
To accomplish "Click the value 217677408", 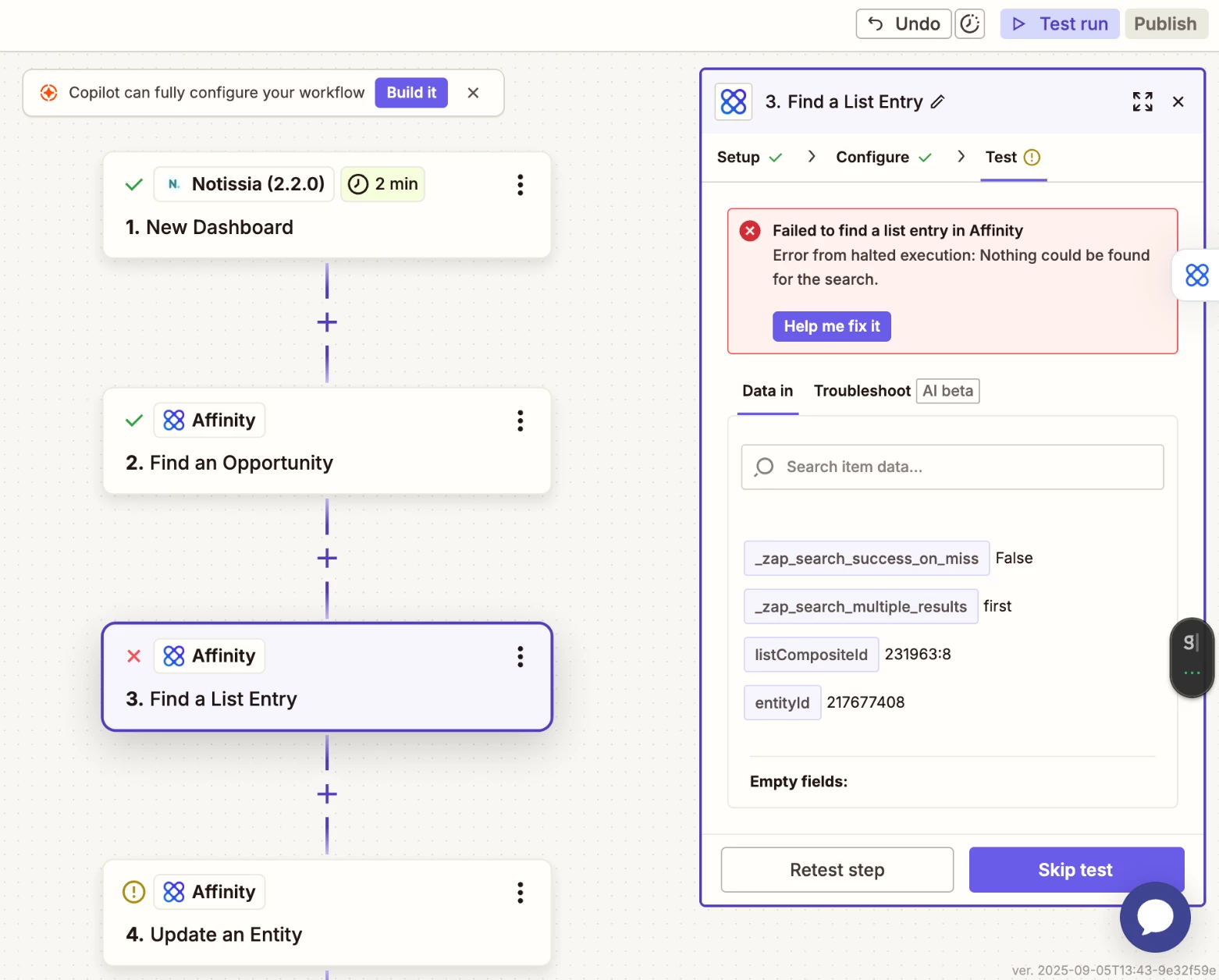I will (865, 702).
